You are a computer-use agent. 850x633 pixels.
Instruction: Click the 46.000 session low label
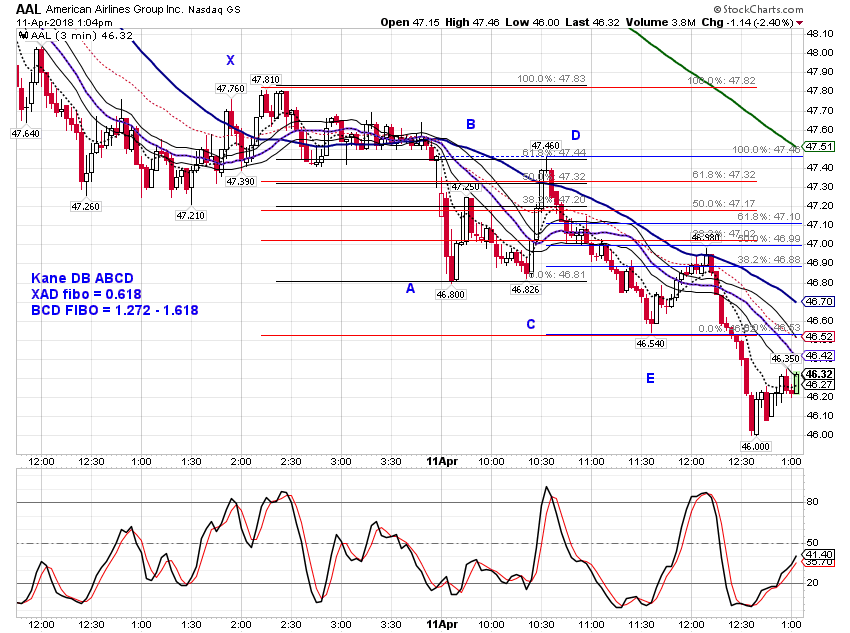[x=756, y=447]
